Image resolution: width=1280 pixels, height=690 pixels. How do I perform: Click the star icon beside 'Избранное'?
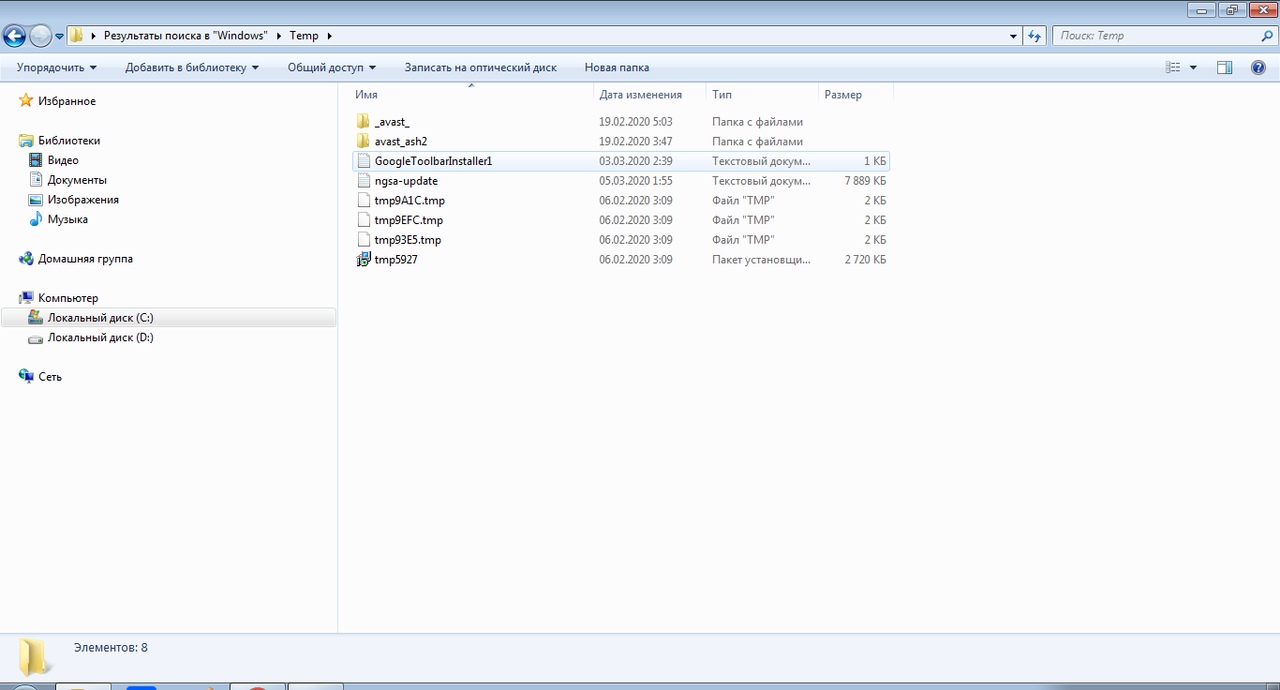click(26, 101)
